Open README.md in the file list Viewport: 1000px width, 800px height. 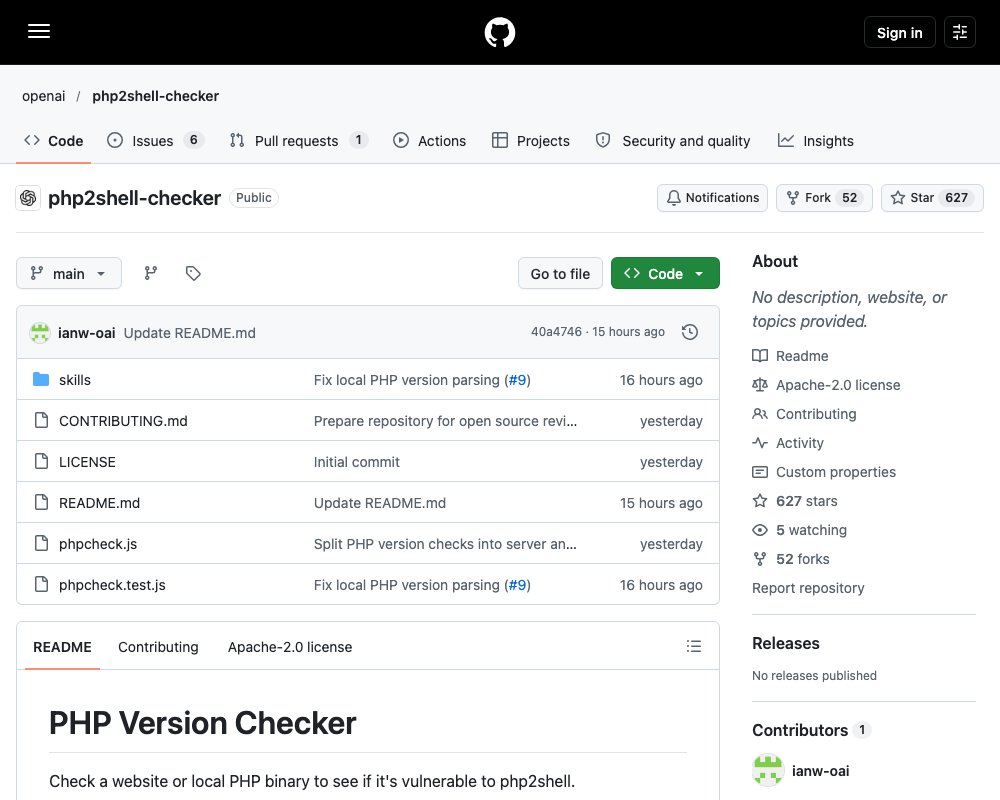tap(99, 503)
